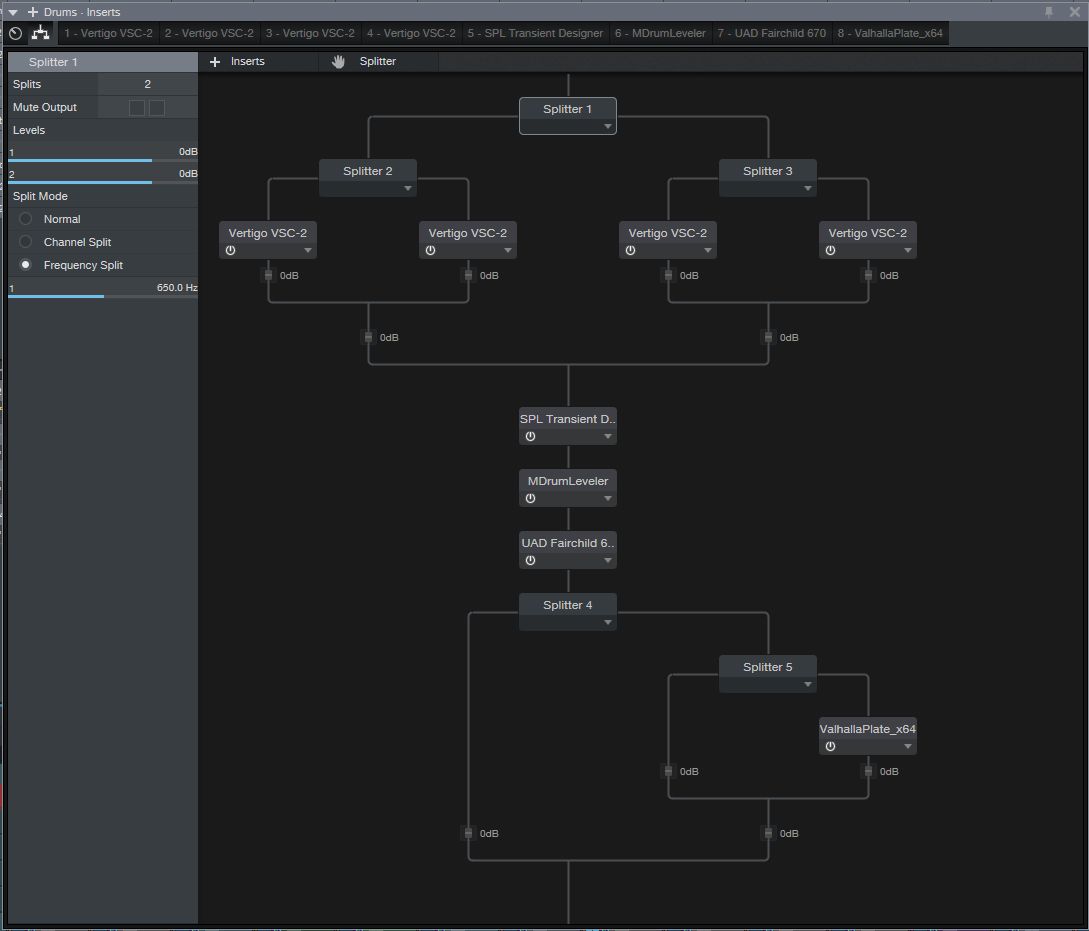Open the Splitter 5 dropdown arrow
Image resolution: width=1089 pixels, height=931 pixels.
click(x=808, y=684)
